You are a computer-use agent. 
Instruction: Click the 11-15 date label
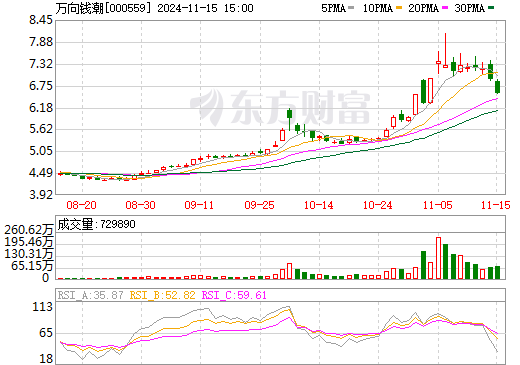(x=496, y=205)
